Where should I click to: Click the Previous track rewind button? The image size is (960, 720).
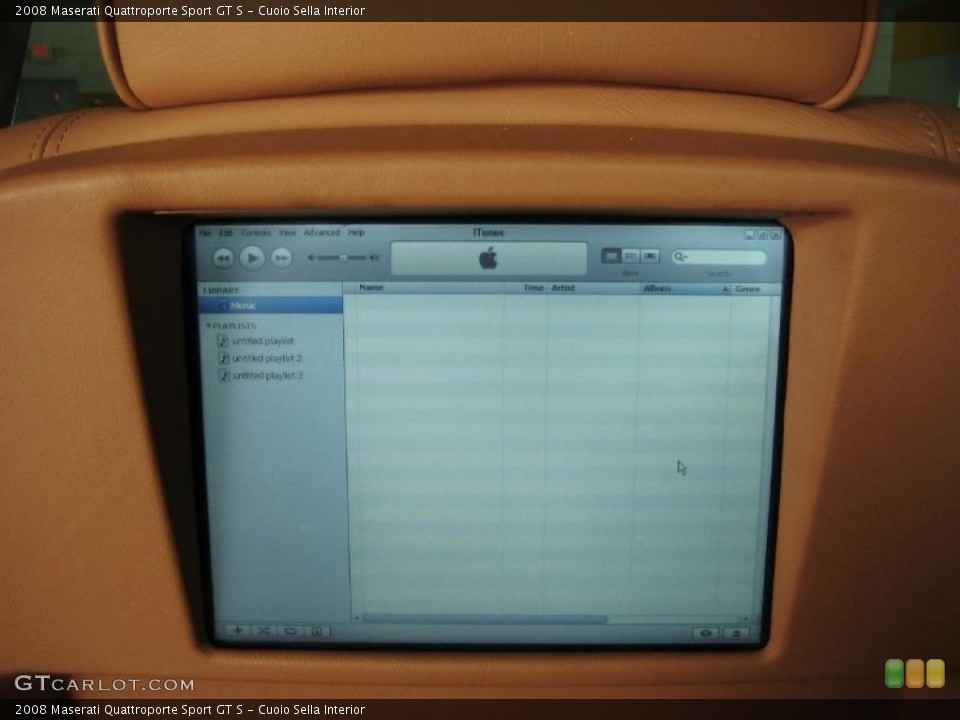coord(223,258)
